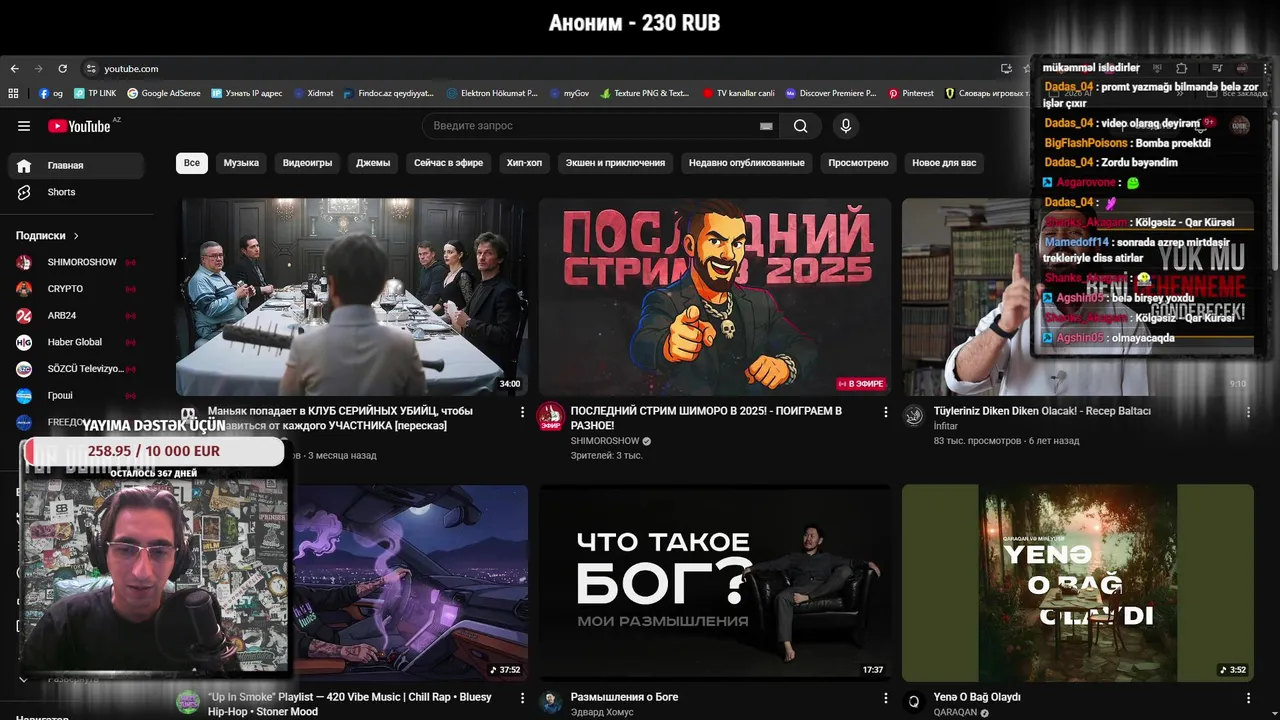The width and height of the screenshot is (1280, 720).
Task: Click the QARAQAN channel avatar
Action: click(x=914, y=702)
